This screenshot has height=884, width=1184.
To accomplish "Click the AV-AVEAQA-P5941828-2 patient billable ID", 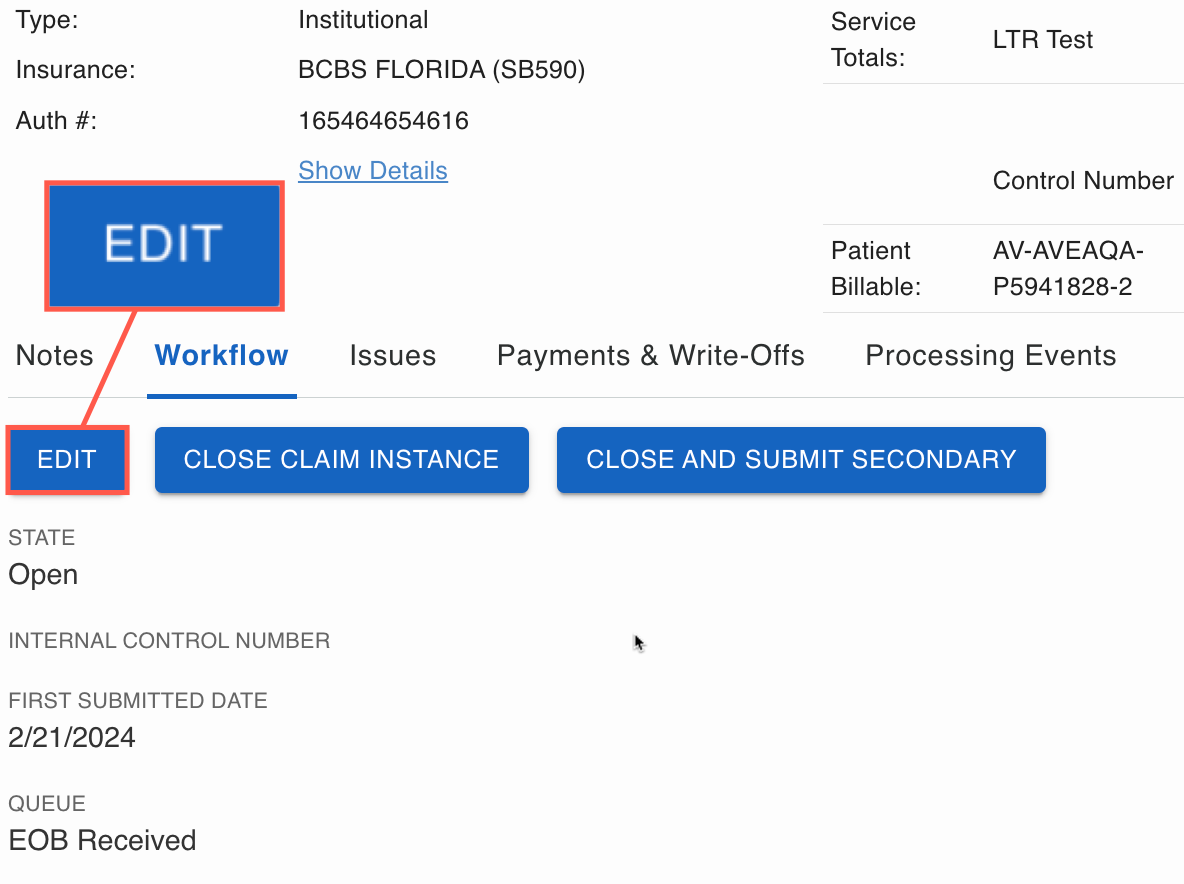I will coord(1060,269).
